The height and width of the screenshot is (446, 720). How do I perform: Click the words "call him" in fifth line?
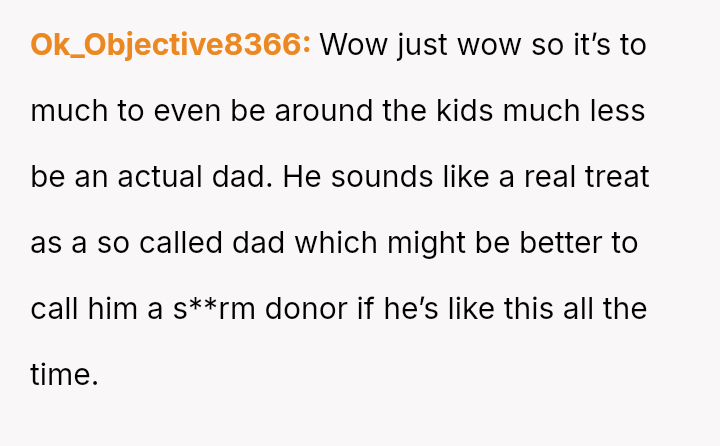point(85,309)
